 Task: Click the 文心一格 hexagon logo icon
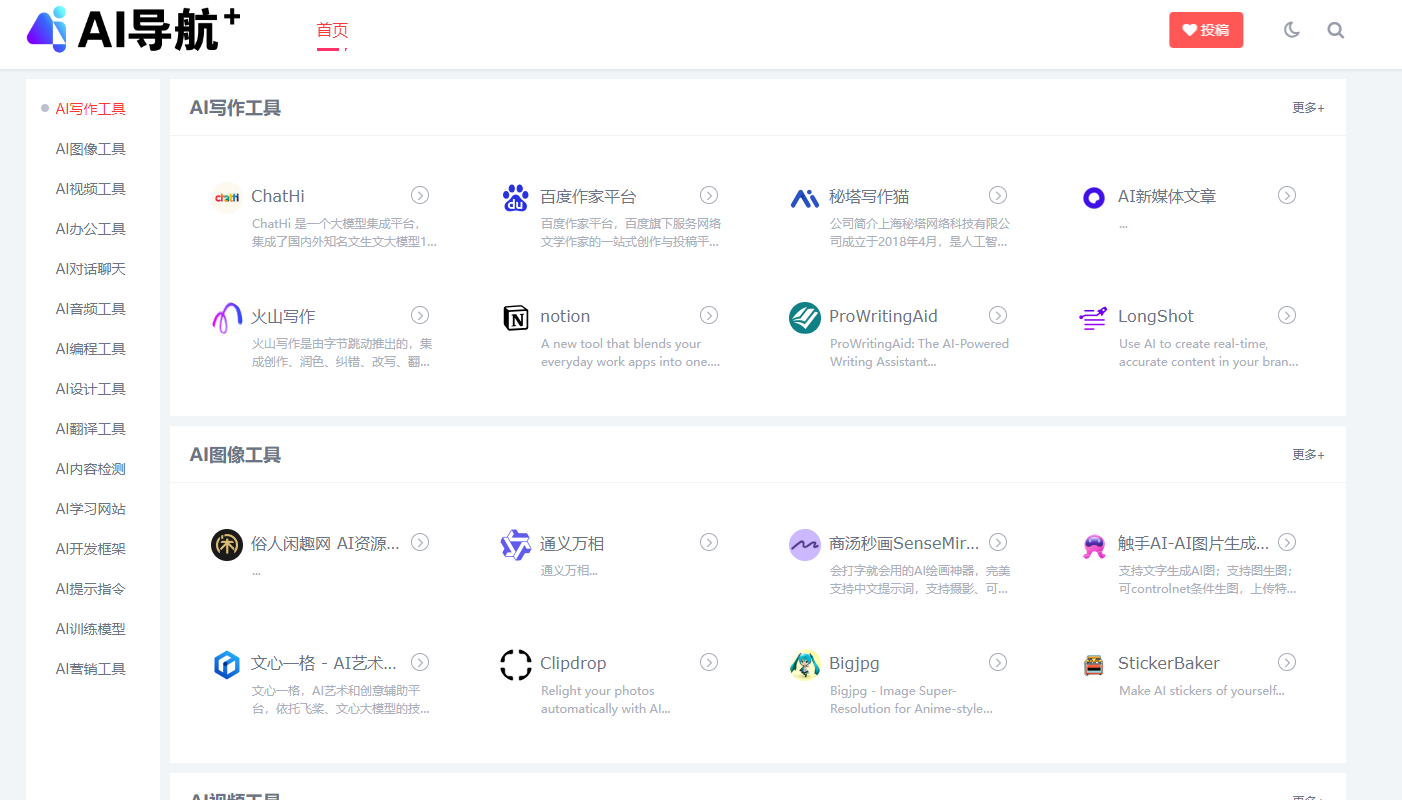point(227,663)
